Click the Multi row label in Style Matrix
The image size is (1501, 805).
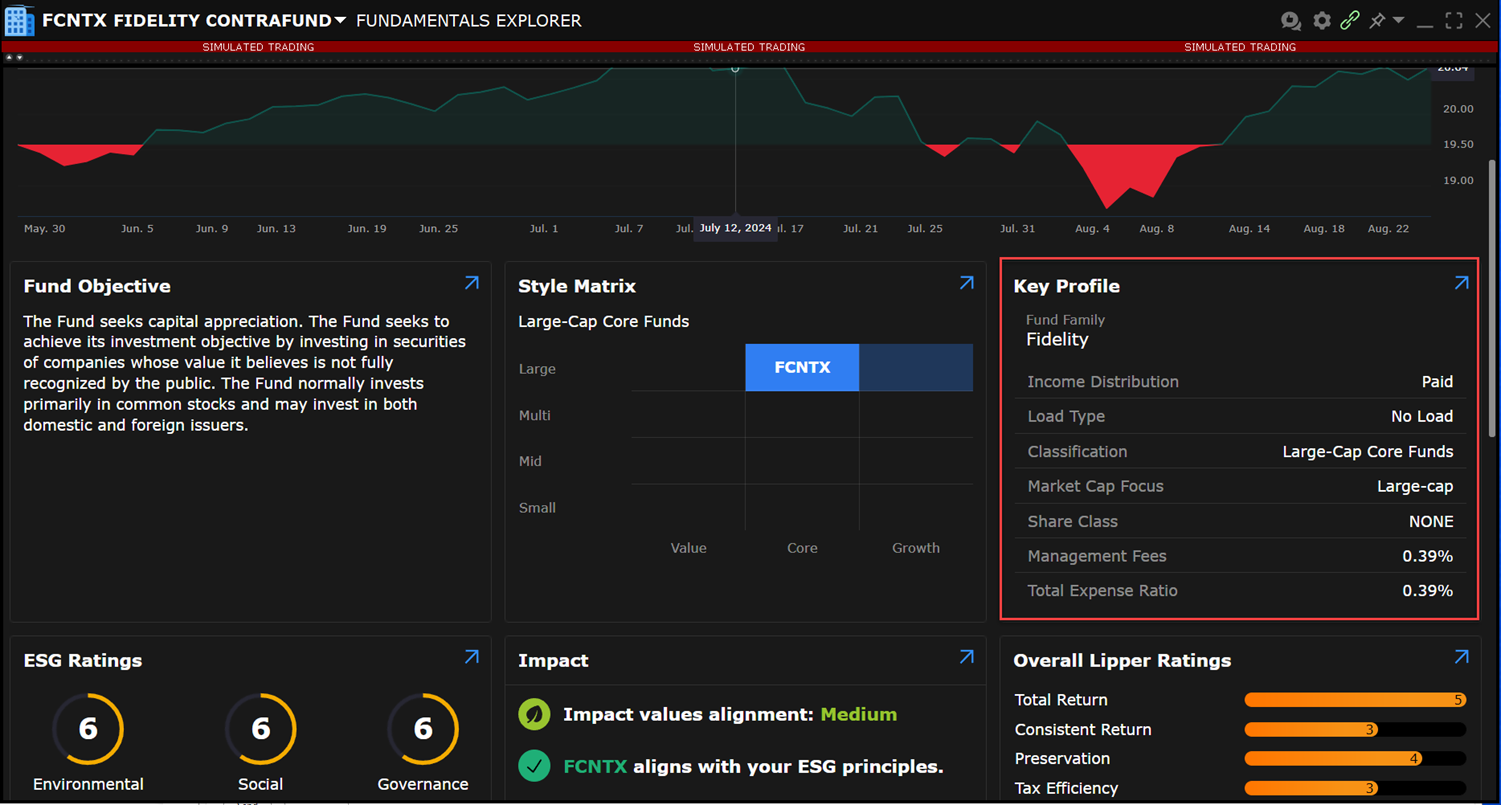(x=534, y=415)
